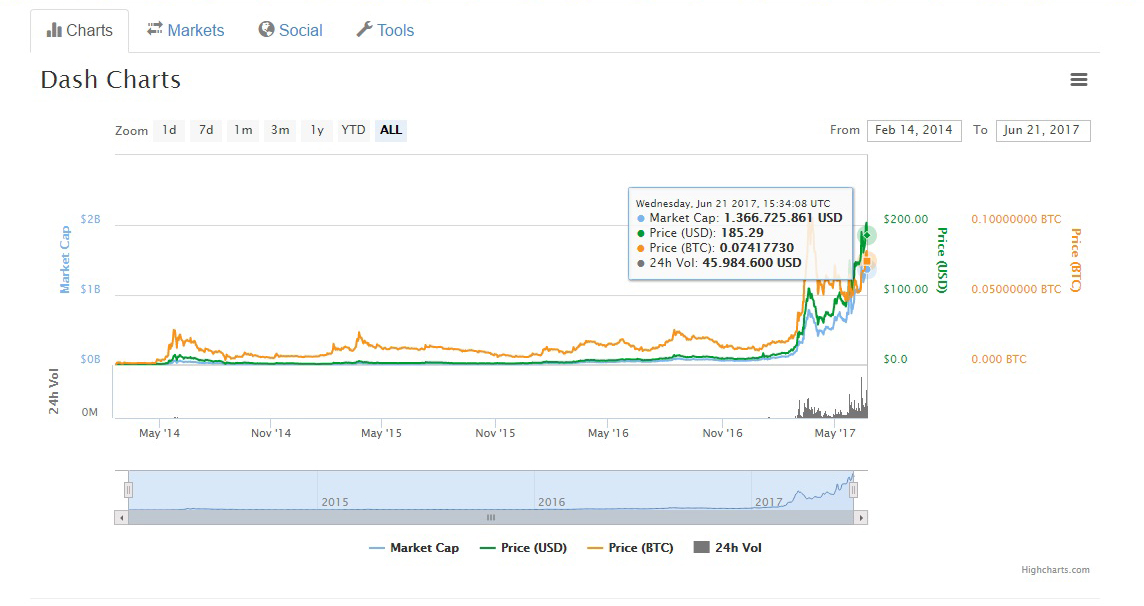Click the $2B market cap axis label
This screenshot has width=1144, height=606.
tap(90, 219)
